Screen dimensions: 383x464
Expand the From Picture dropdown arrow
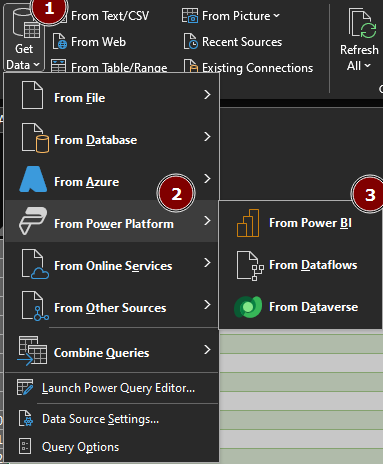pos(277,16)
